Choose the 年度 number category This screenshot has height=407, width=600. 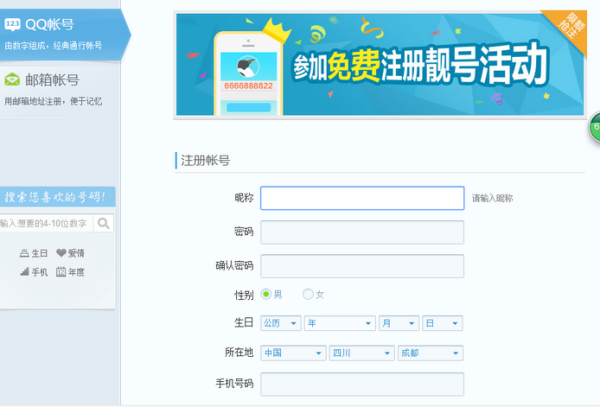[x=70, y=272]
